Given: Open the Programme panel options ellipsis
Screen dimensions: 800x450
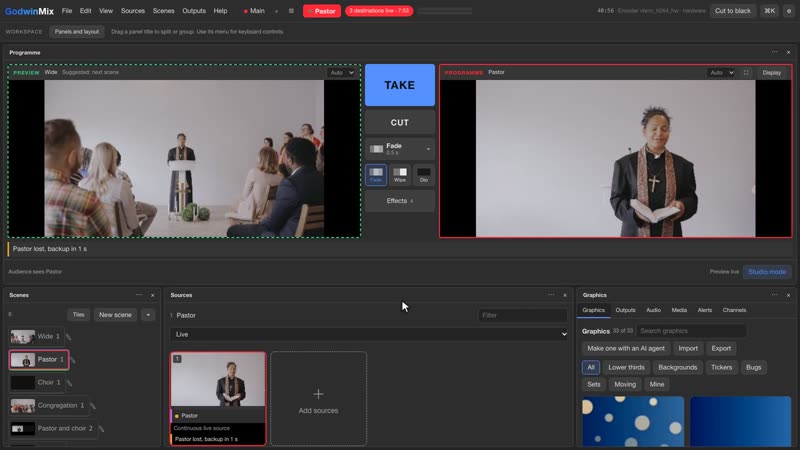Looking at the screenshot, I should (774, 52).
